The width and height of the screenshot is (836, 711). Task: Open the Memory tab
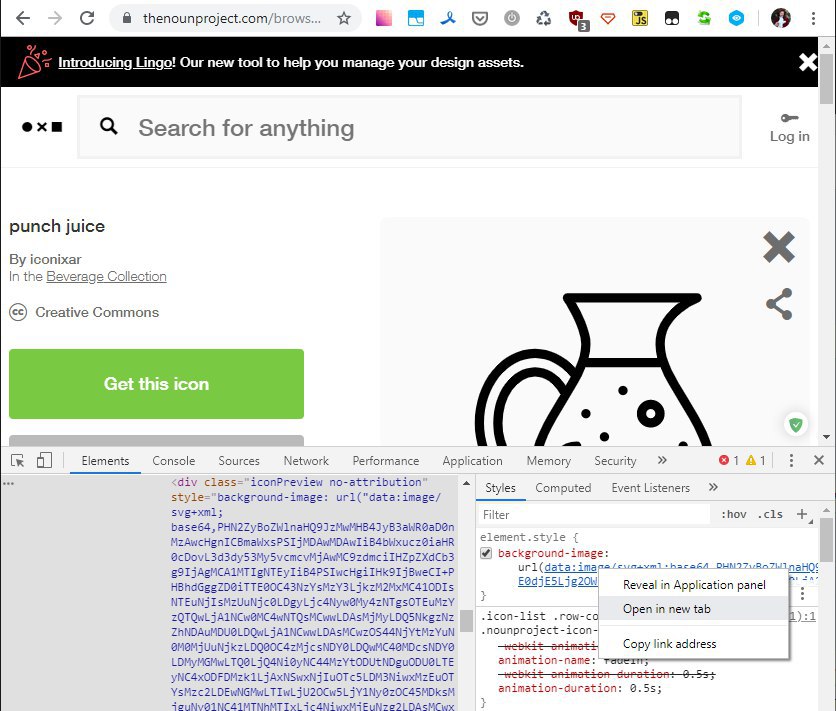pyautogui.click(x=549, y=460)
